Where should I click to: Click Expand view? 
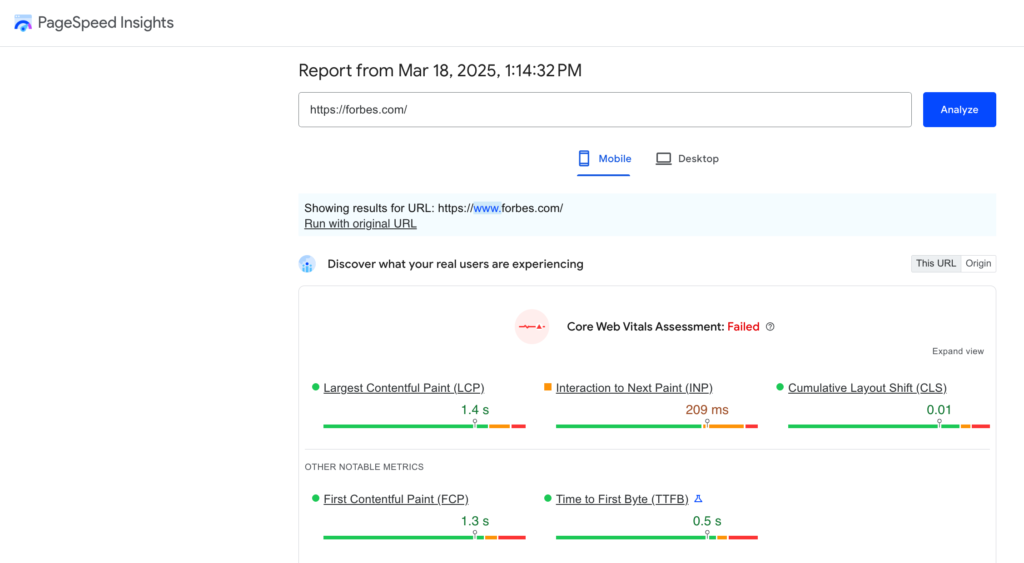[x=957, y=351]
